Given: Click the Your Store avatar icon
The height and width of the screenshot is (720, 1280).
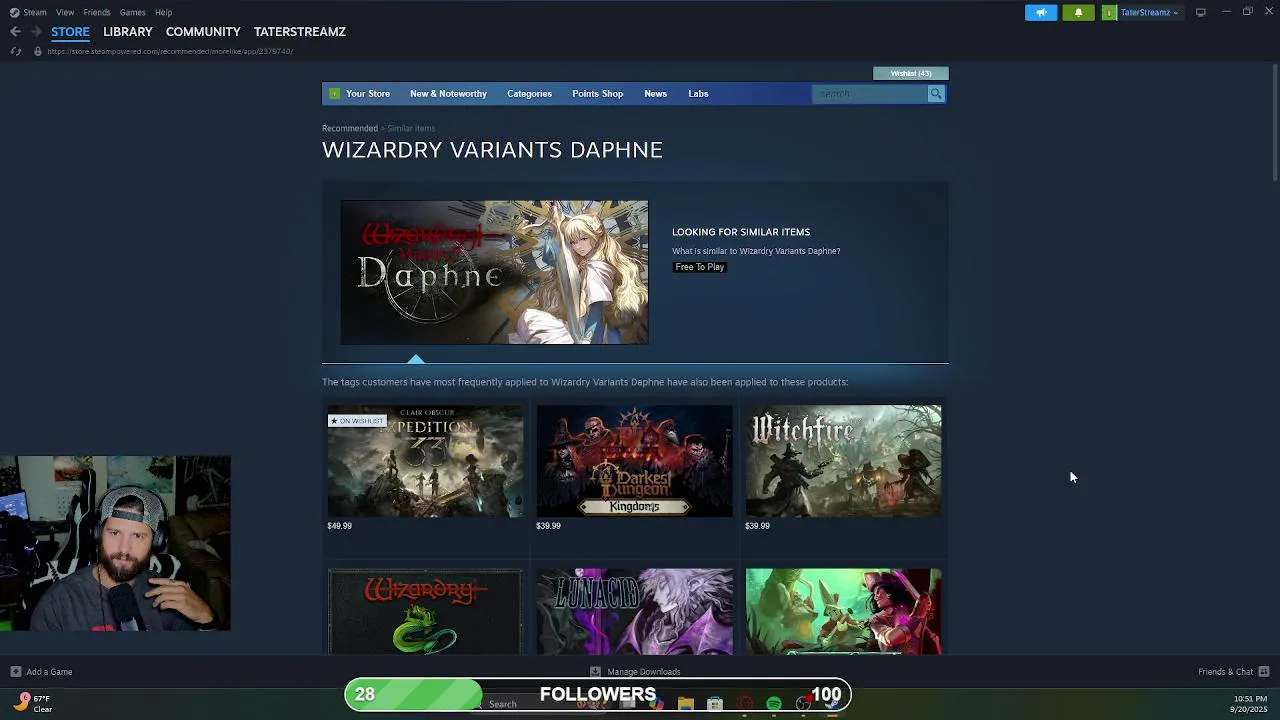Looking at the screenshot, I should 335,94.
